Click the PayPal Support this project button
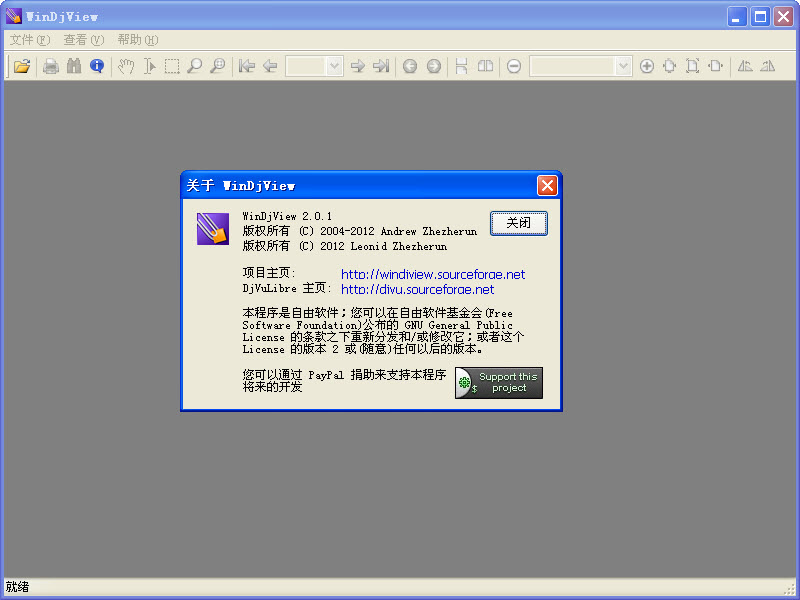800x600 pixels. coord(498,382)
